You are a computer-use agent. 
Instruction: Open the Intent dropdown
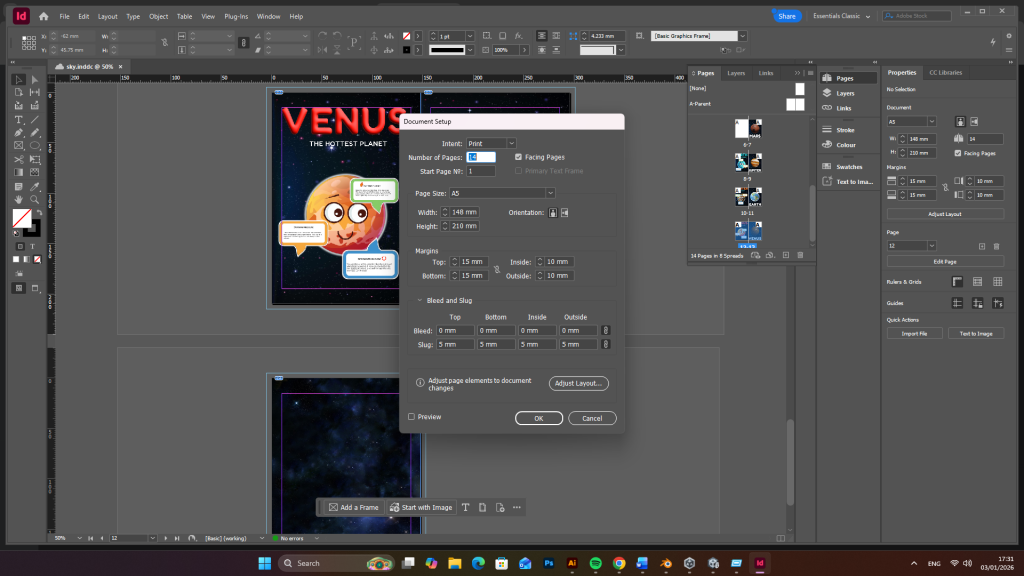pos(491,144)
